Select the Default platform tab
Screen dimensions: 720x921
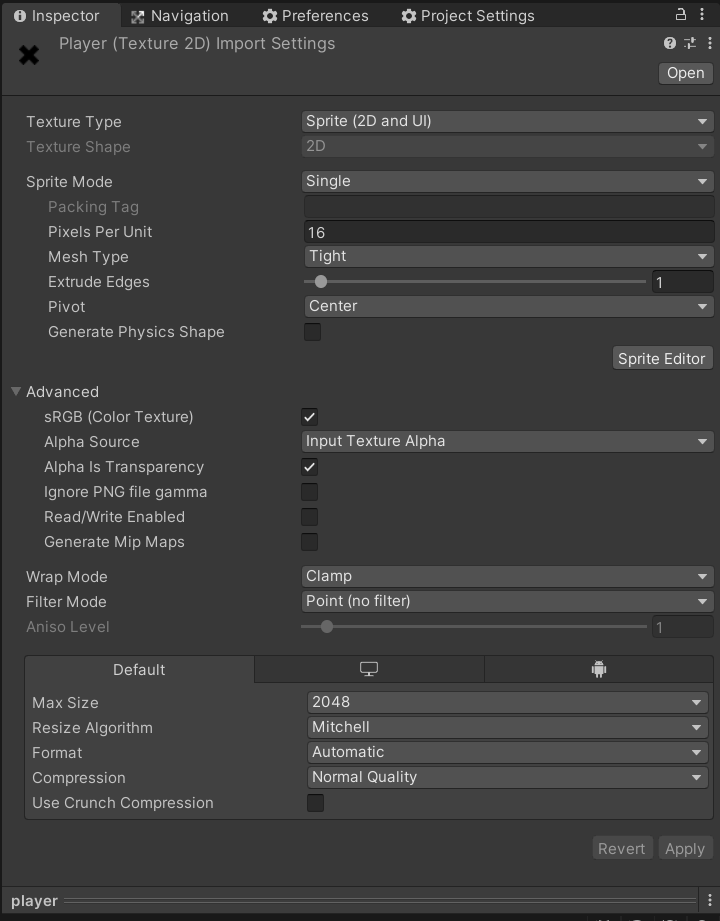tap(138, 670)
